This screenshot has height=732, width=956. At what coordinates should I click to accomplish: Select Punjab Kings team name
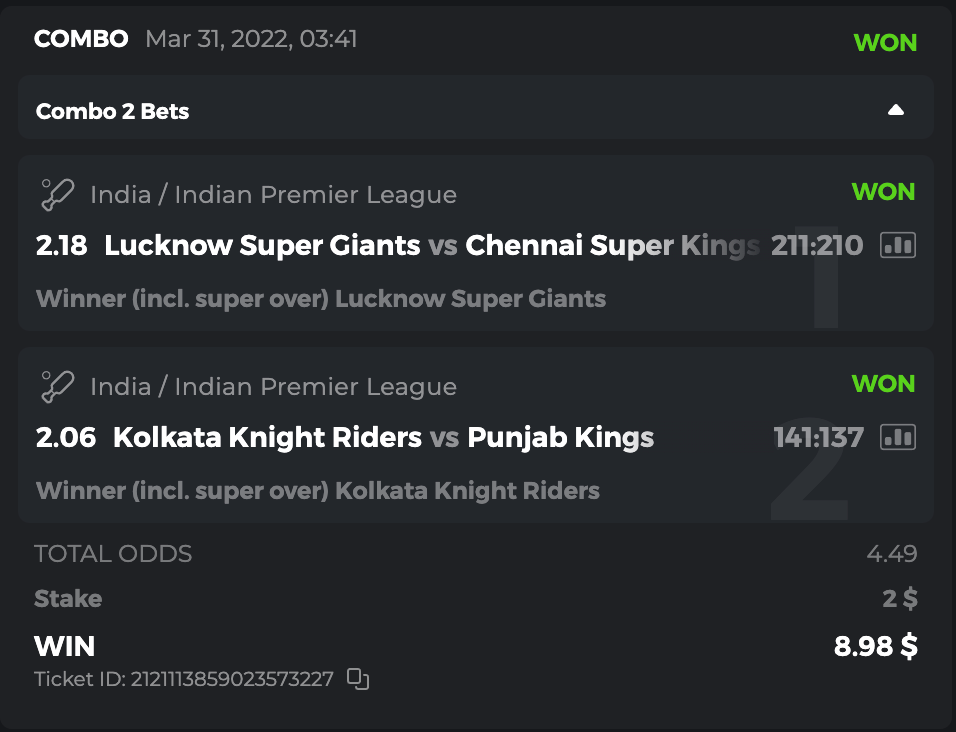[x=560, y=437]
